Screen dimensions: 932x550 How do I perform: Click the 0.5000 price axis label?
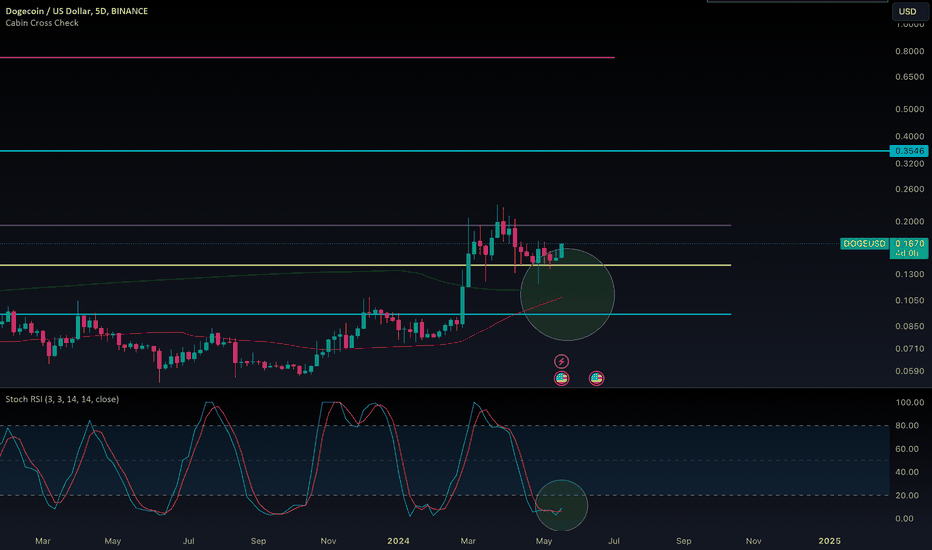point(909,109)
